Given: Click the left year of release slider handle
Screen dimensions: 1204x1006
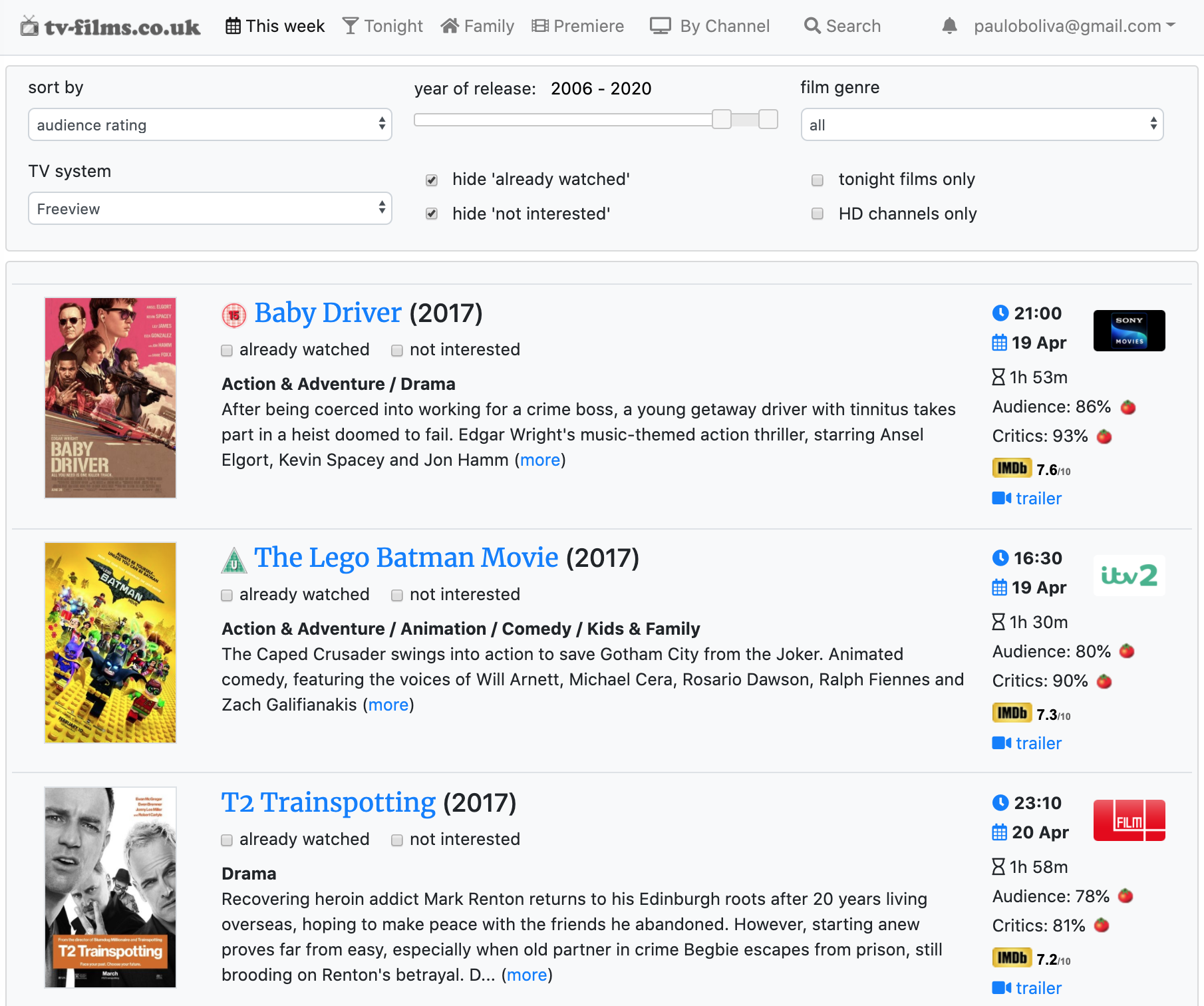Looking at the screenshot, I should (722, 120).
